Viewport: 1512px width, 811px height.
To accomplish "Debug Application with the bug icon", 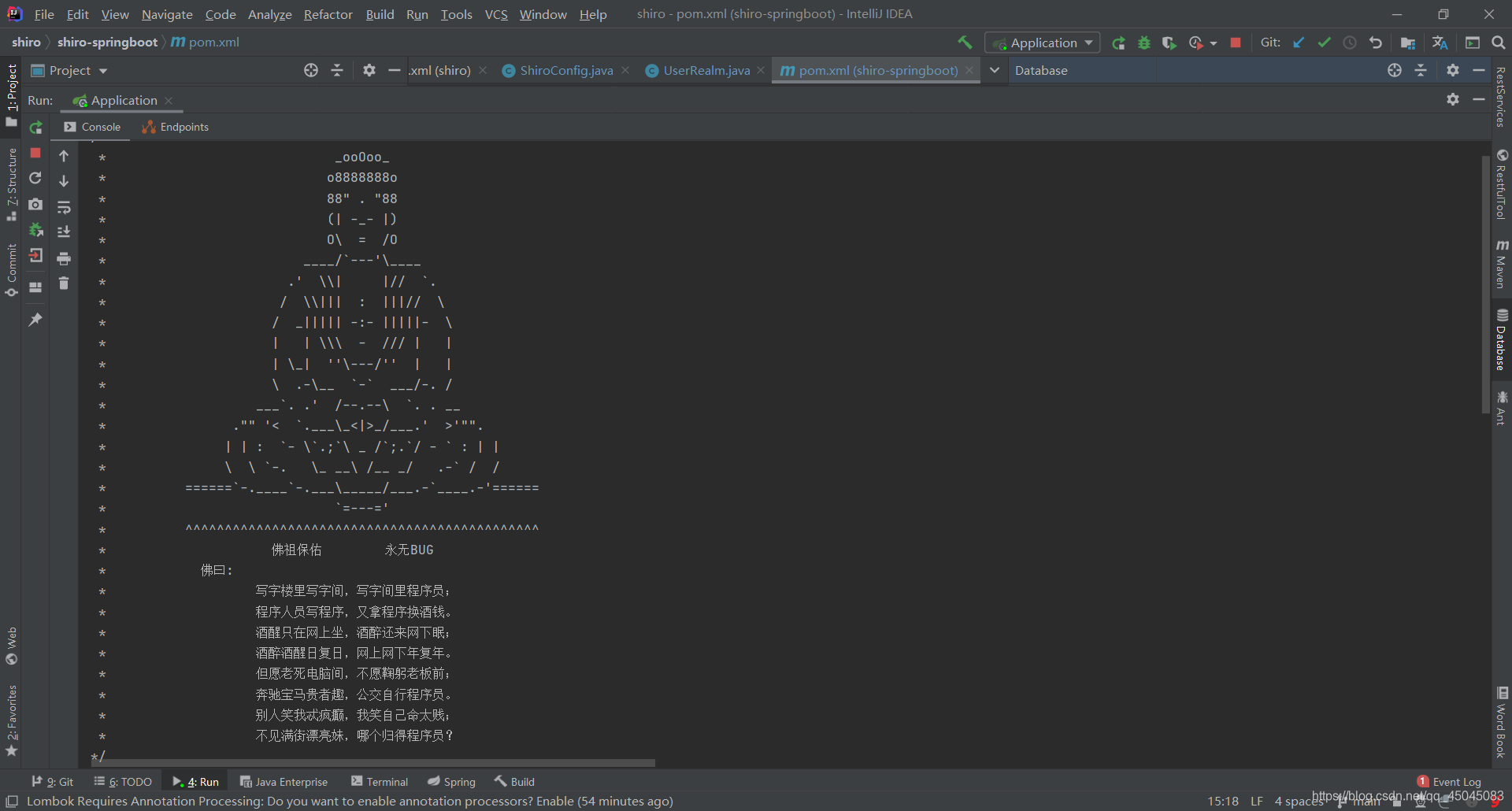I will click(x=1144, y=43).
